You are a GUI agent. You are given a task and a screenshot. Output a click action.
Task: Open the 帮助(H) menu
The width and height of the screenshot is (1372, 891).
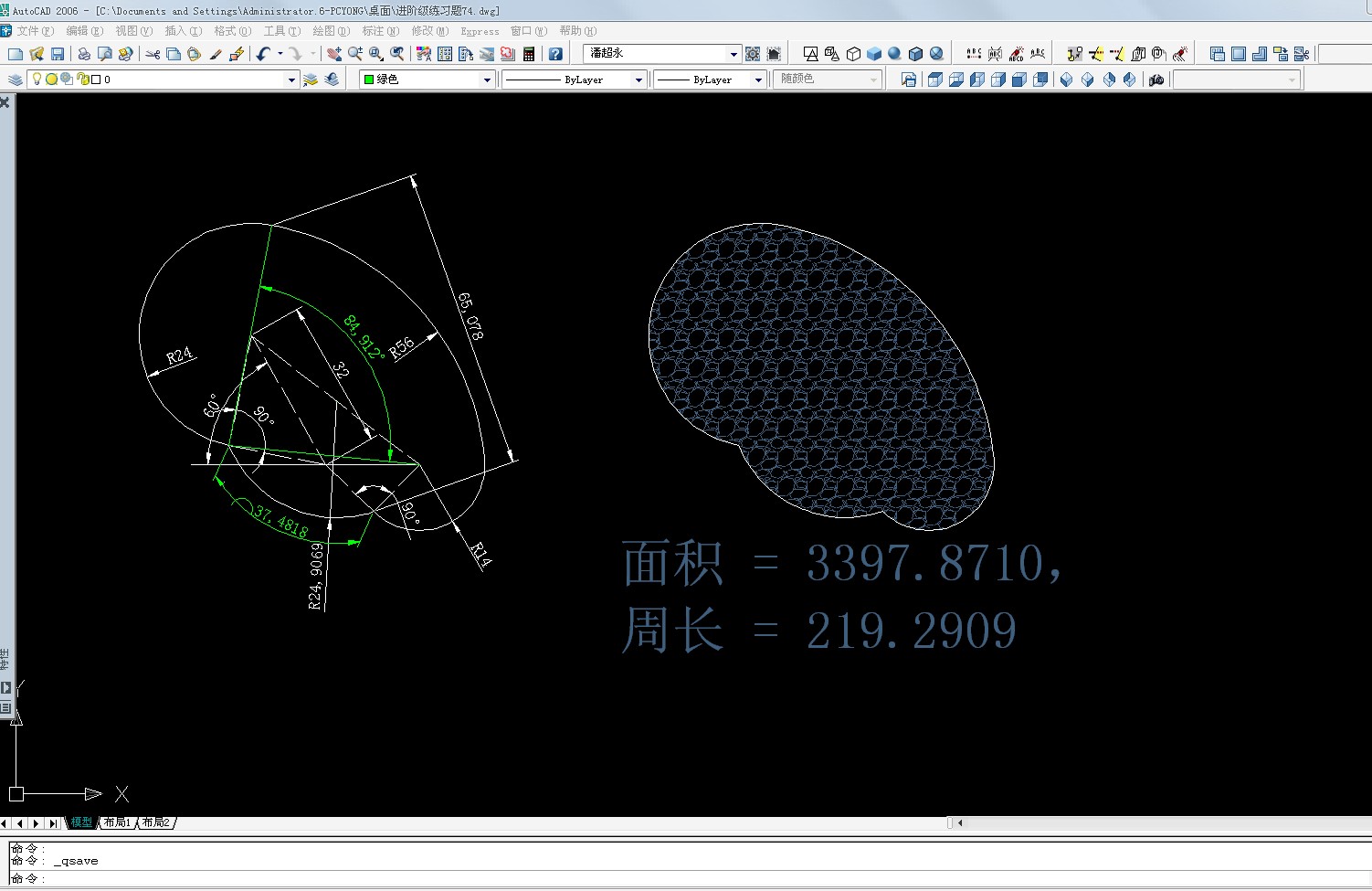(577, 31)
